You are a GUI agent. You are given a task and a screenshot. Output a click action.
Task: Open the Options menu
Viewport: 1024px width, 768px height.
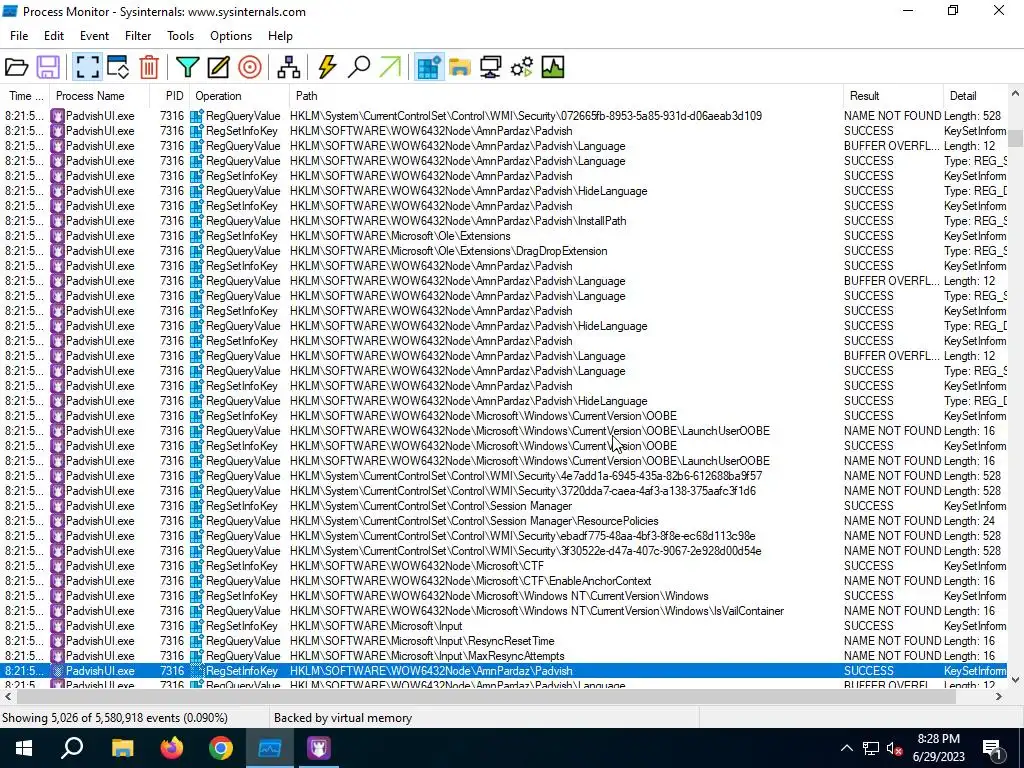[231, 36]
